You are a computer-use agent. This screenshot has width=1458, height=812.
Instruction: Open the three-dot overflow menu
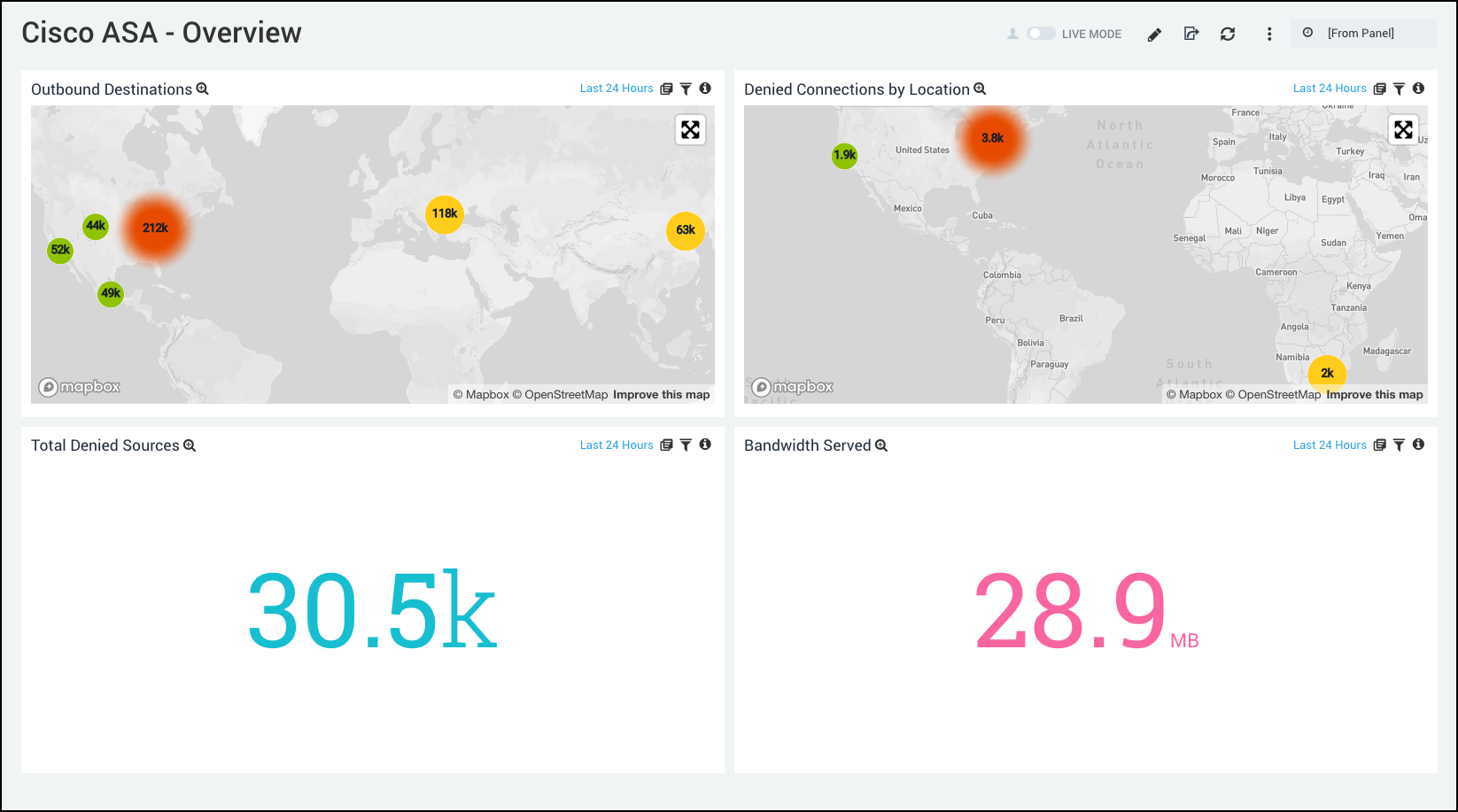(1269, 34)
